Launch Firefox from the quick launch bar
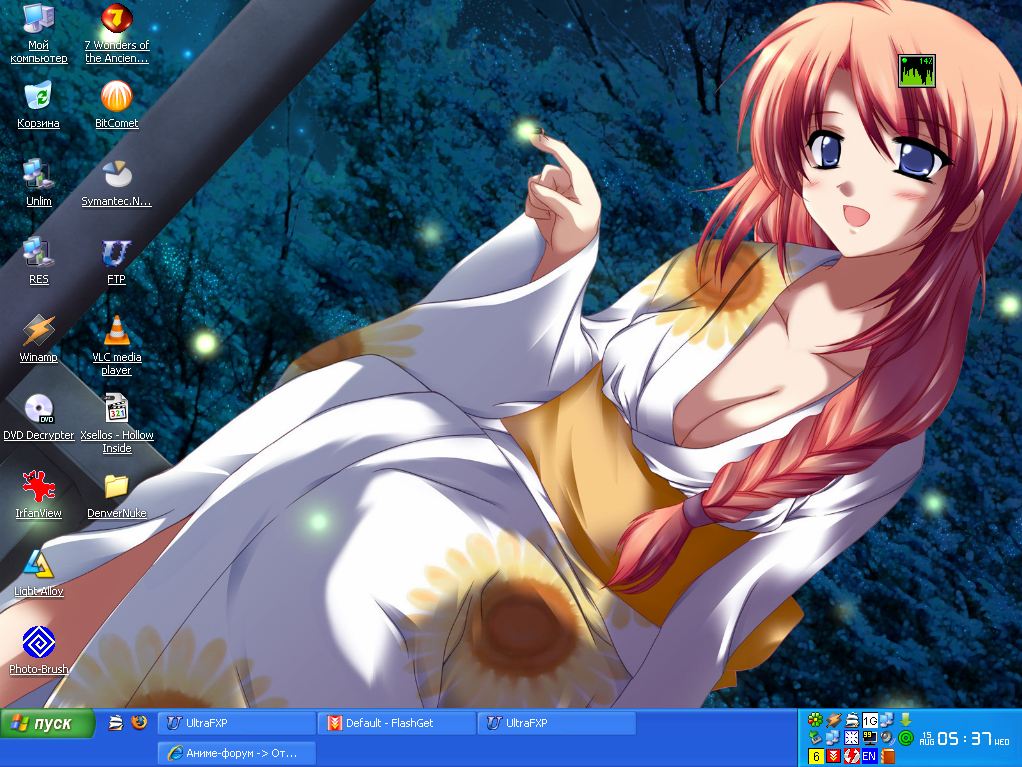Viewport: 1022px width, 767px height. click(x=139, y=722)
